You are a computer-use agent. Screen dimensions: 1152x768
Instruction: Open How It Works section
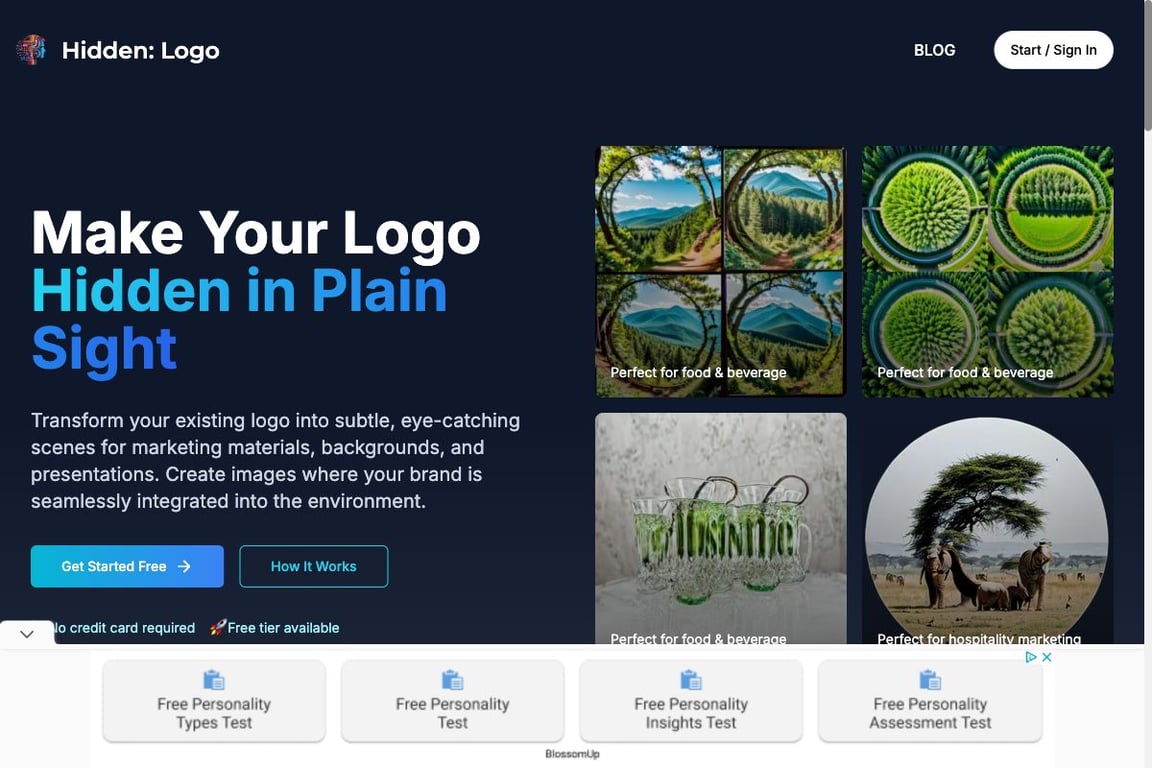point(314,566)
